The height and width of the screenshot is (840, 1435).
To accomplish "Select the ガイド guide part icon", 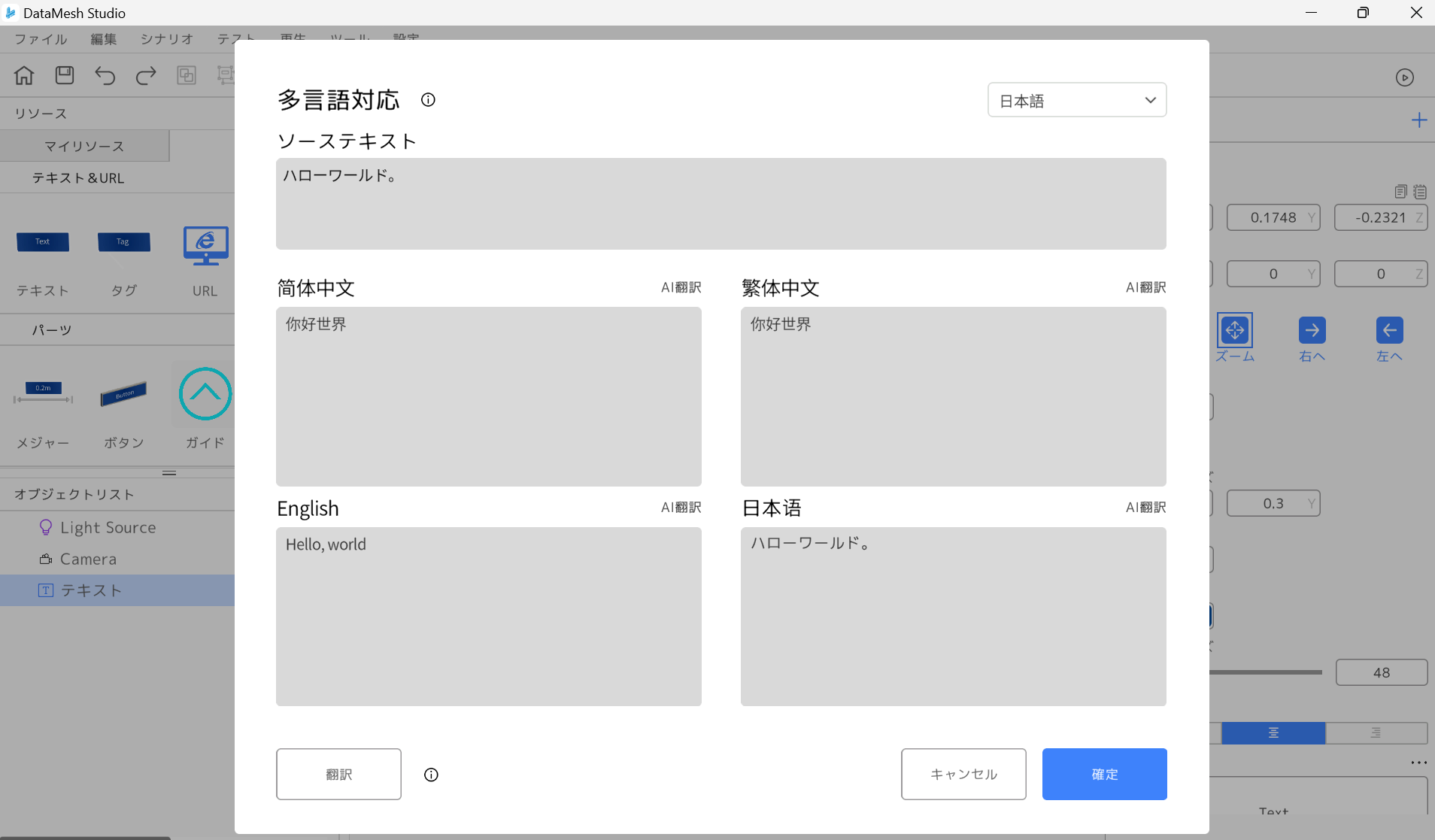I will [x=205, y=394].
